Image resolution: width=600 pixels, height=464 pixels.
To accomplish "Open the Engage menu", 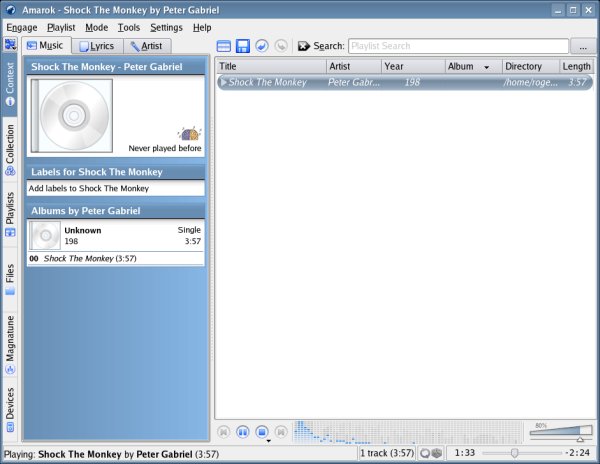I will [x=22, y=28].
